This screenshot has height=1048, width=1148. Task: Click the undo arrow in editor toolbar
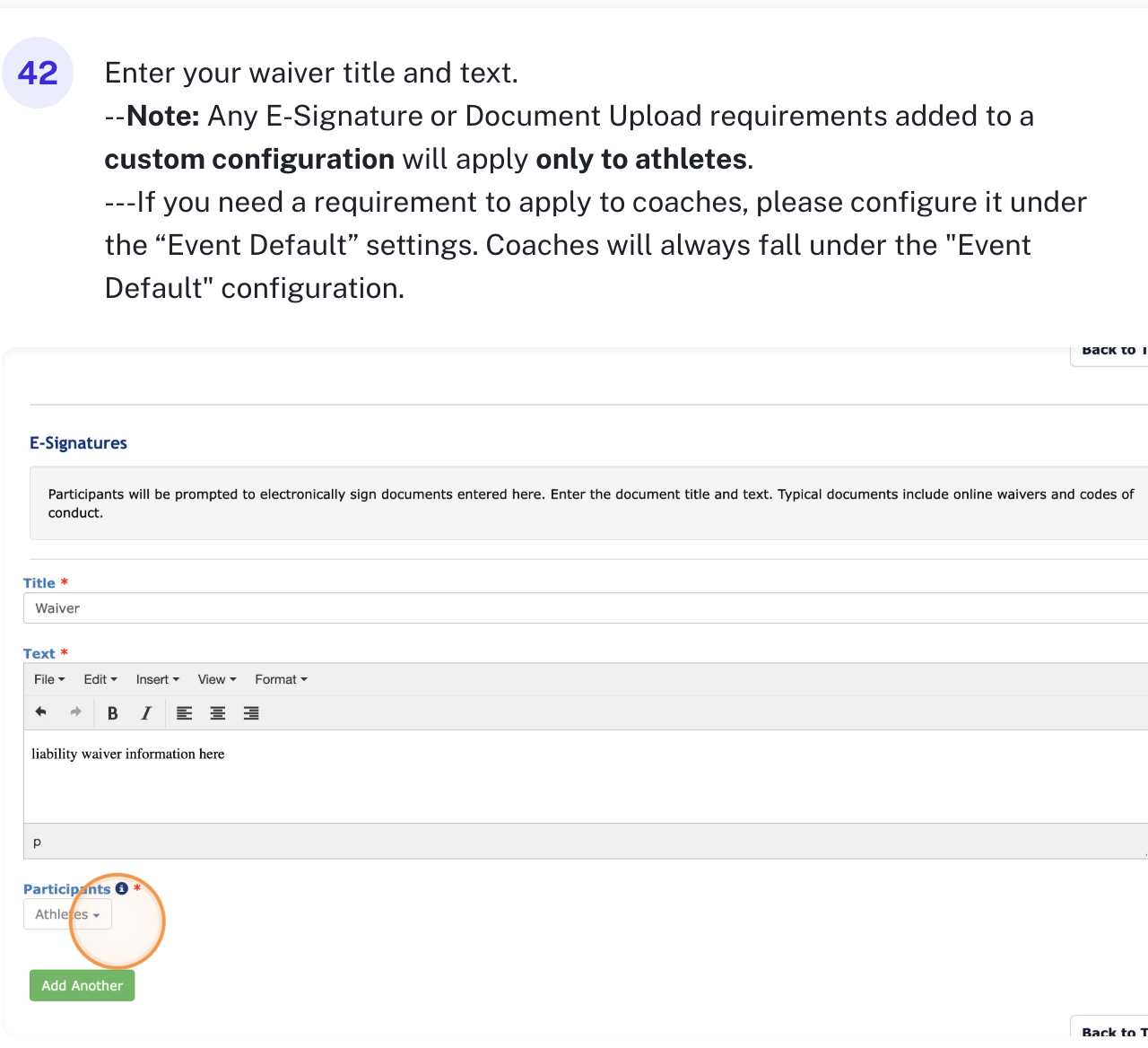pyautogui.click(x=40, y=712)
